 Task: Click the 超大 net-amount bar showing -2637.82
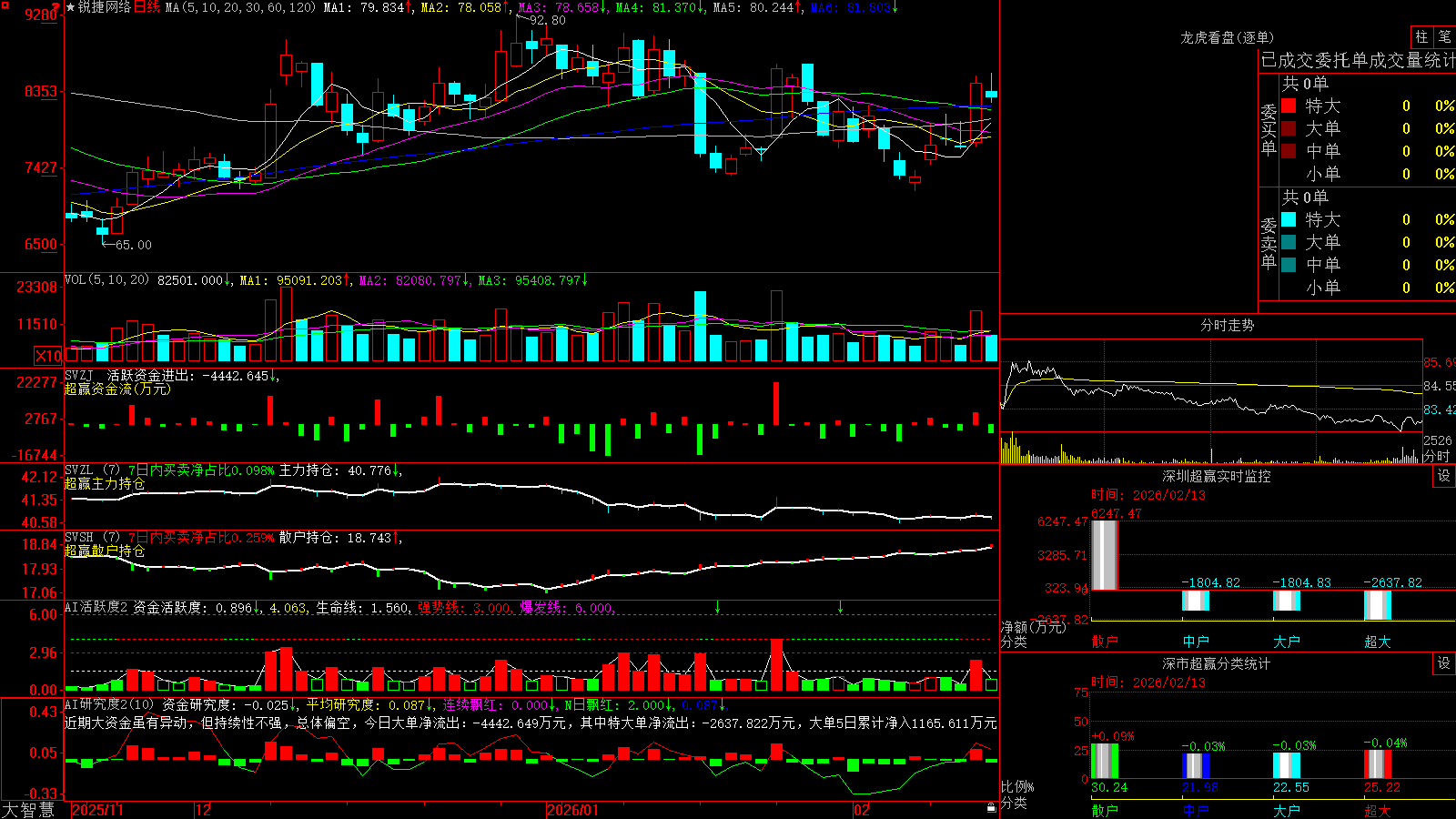(1378, 605)
